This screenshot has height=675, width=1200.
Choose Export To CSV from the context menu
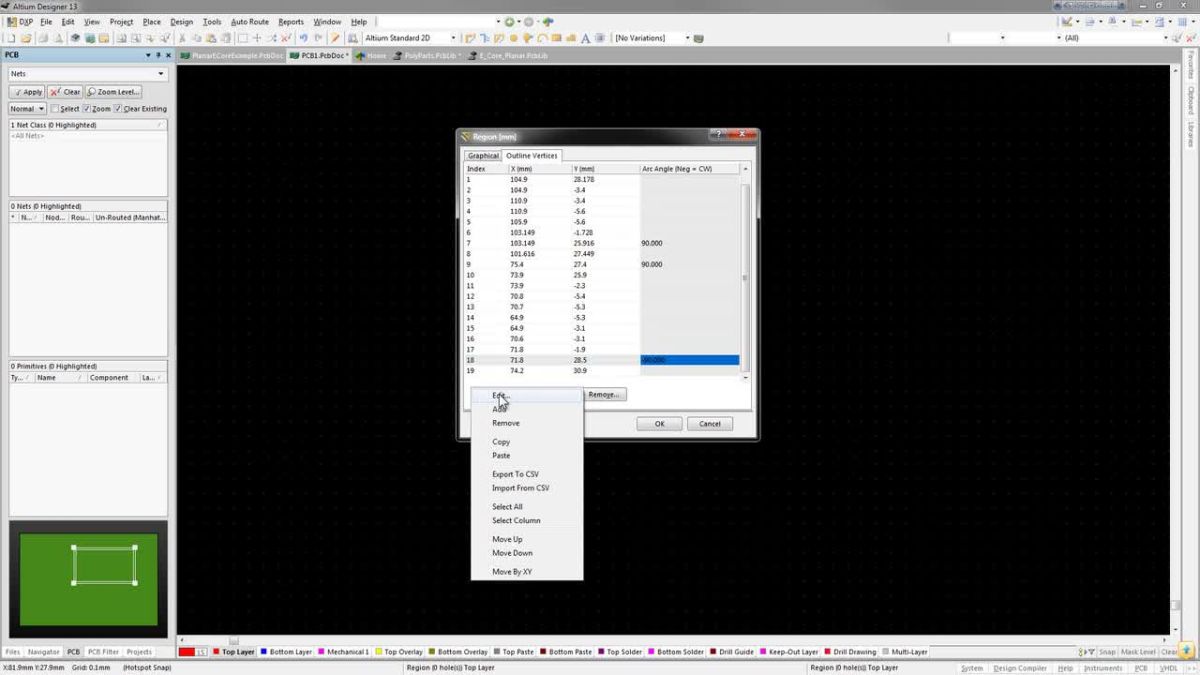click(x=516, y=474)
